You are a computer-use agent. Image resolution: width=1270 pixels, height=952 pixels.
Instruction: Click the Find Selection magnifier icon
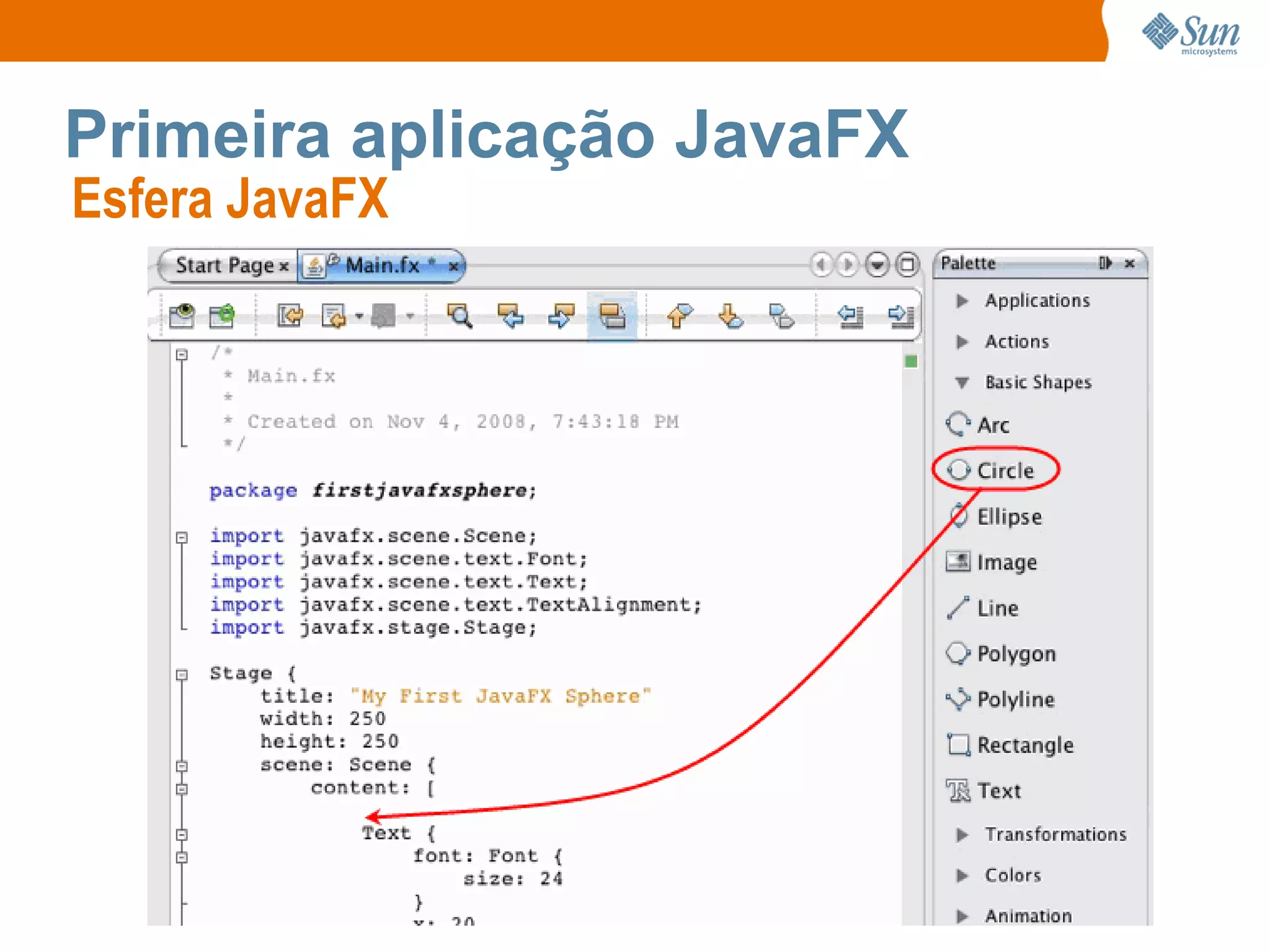(x=460, y=315)
